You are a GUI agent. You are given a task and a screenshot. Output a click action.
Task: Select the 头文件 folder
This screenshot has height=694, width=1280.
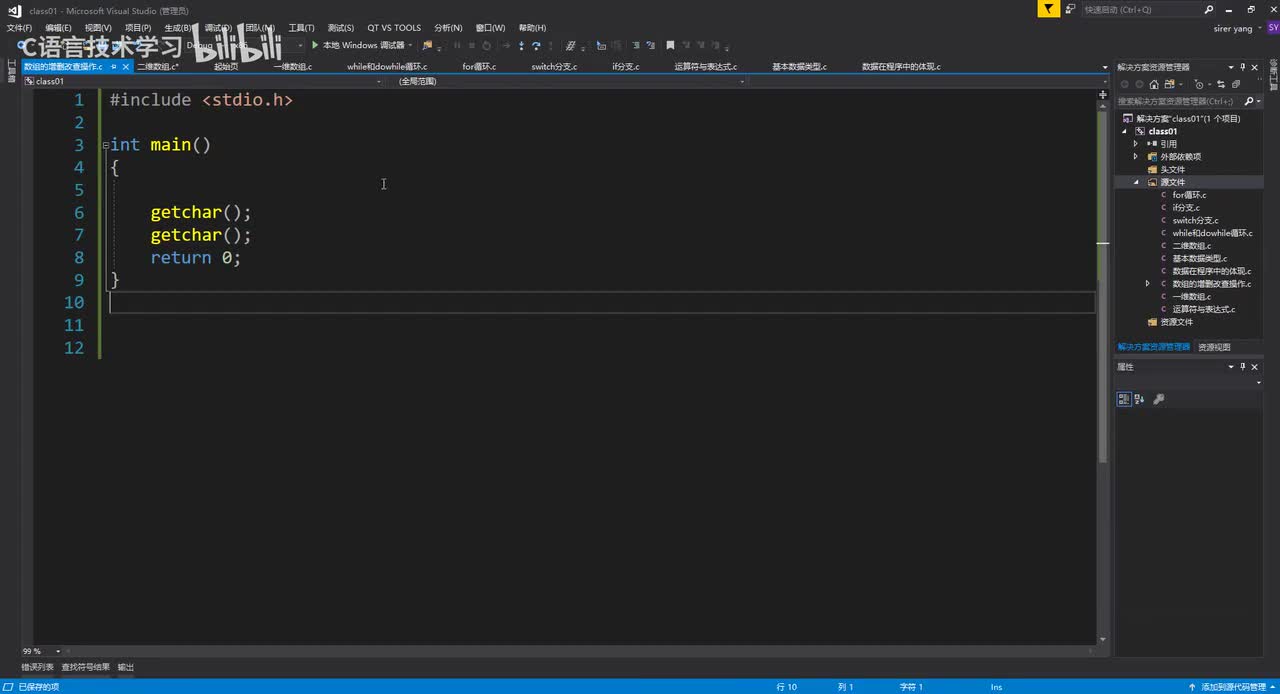[x=1173, y=169]
